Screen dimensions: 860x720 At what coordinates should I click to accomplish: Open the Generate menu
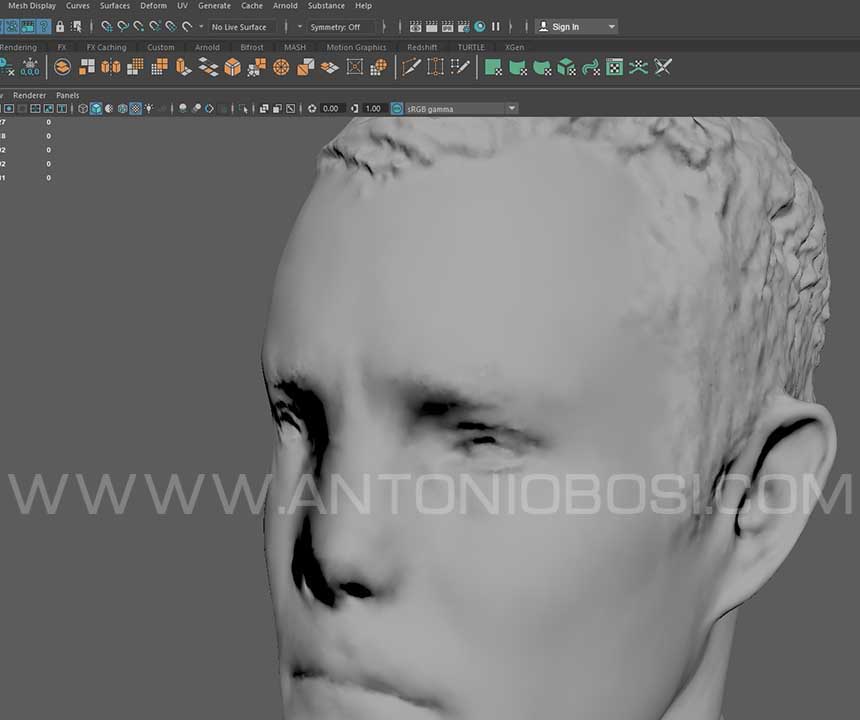click(214, 5)
